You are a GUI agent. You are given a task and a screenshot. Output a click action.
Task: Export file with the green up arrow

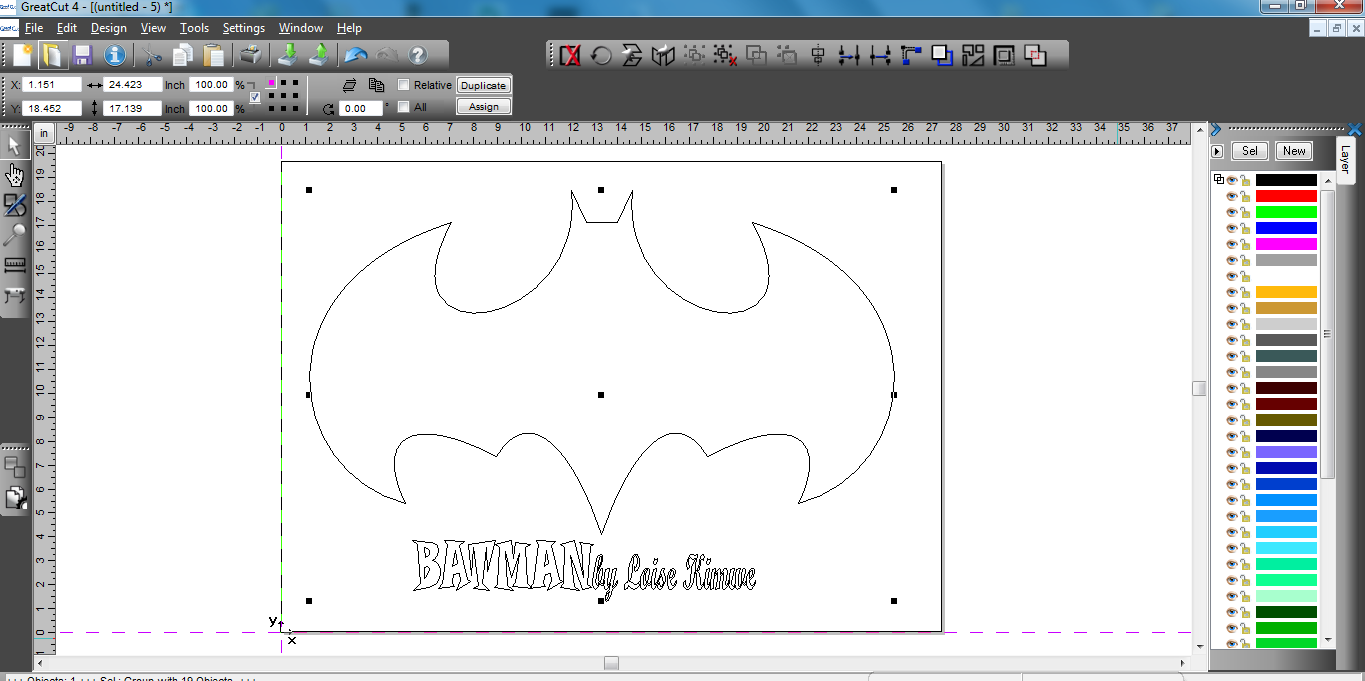click(319, 55)
